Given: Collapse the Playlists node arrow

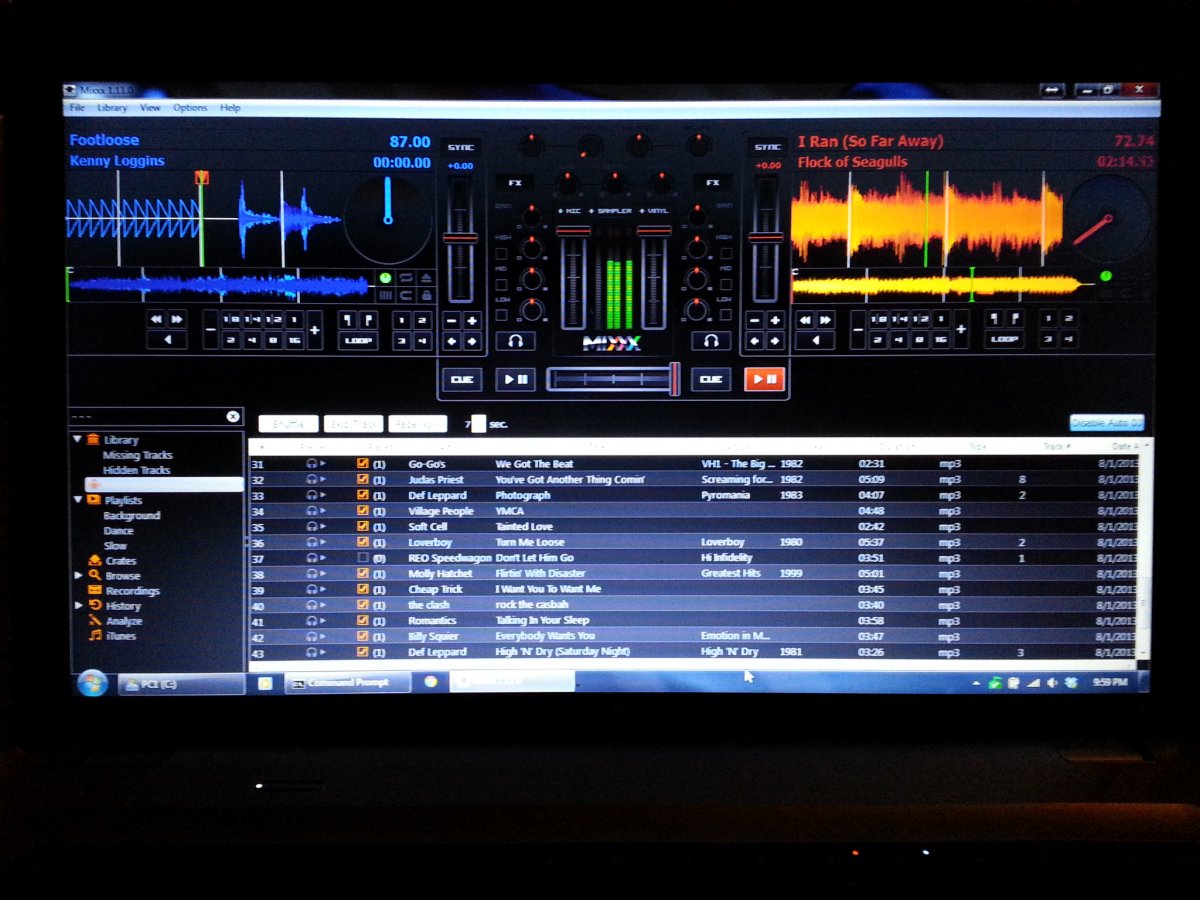Looking at the screenshot, I should point(78,499).
